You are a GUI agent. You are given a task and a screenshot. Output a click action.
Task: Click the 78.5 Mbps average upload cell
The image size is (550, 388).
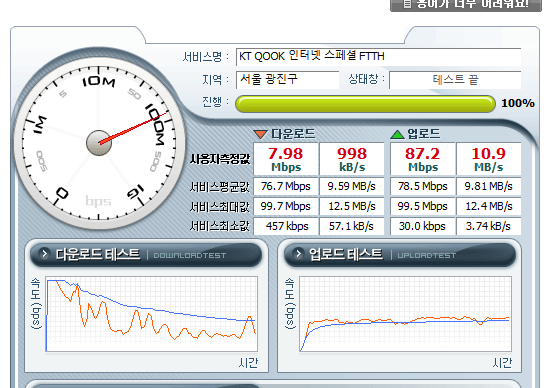coord(423,186)
